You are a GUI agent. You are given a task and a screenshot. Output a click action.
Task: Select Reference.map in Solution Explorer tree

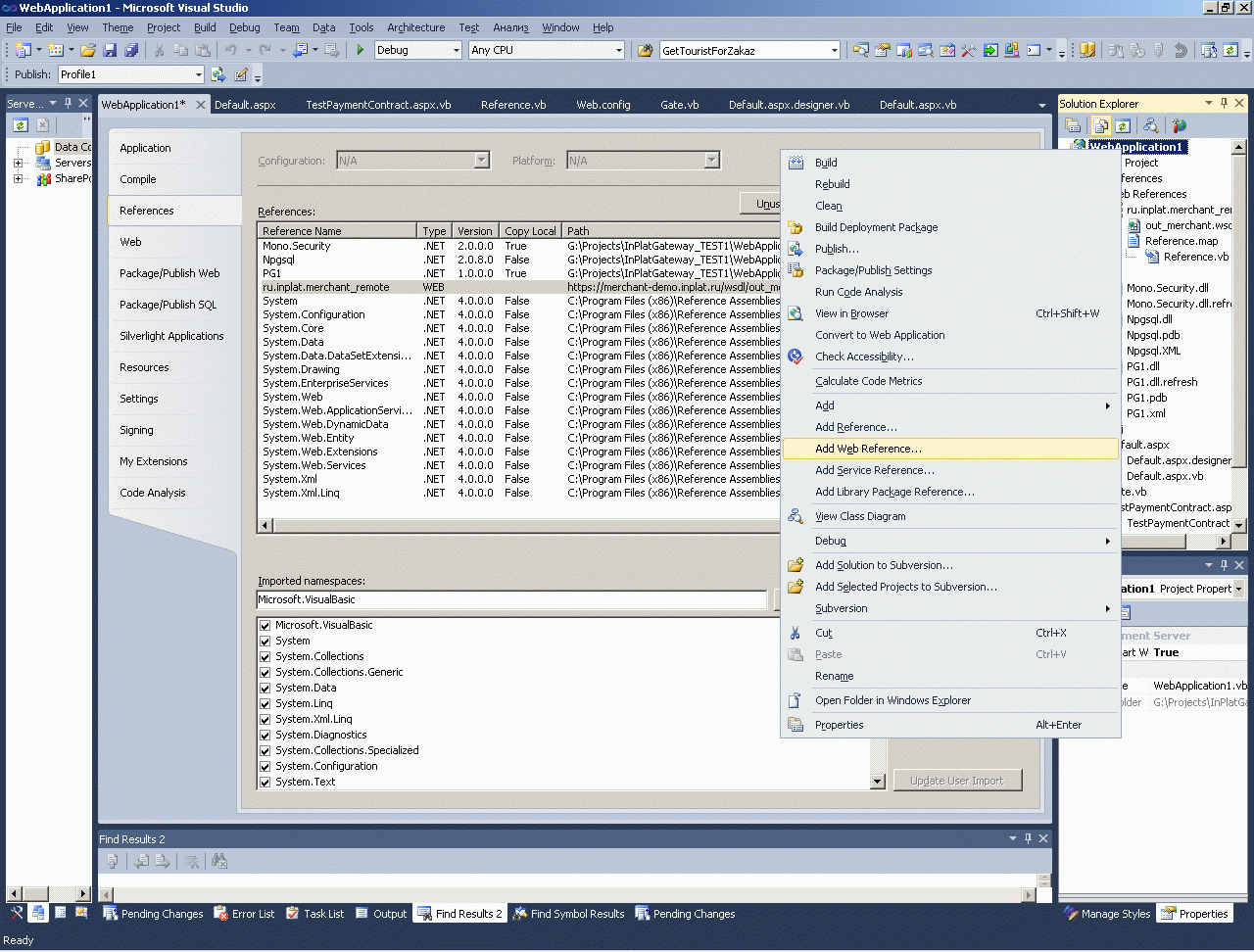[x=1182, y=241]
